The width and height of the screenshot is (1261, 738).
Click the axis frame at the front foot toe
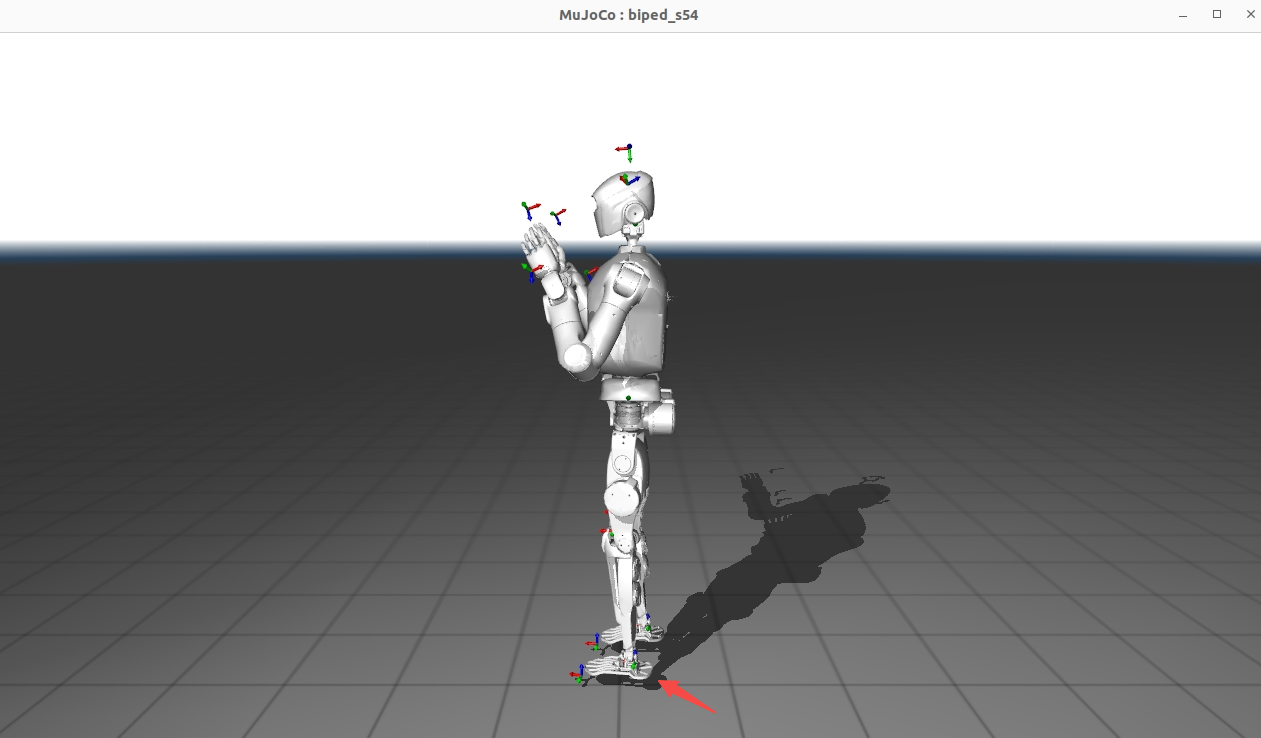pyautogui.click(x=580, y=675)
